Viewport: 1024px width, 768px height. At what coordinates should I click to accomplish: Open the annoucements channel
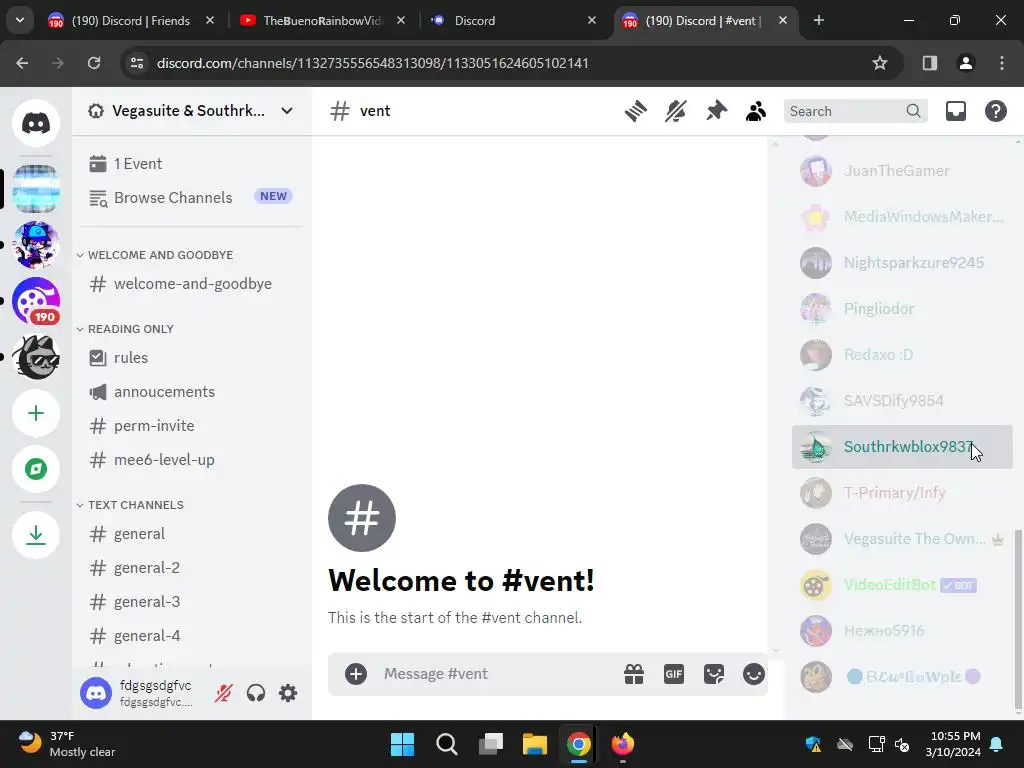(x=191, y=392)
